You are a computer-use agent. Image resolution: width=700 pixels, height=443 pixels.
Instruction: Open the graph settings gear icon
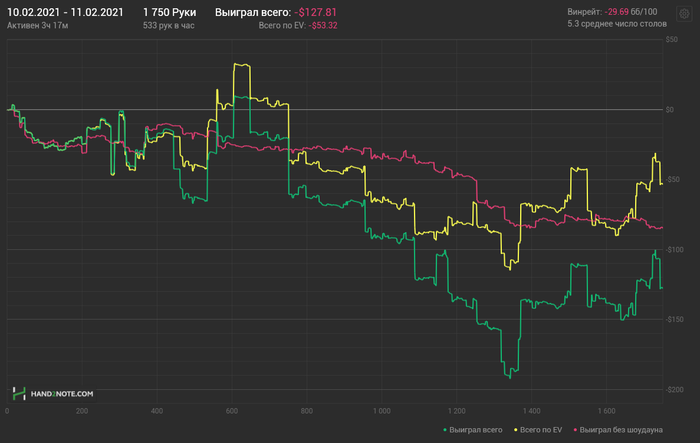tap(684, 13)
